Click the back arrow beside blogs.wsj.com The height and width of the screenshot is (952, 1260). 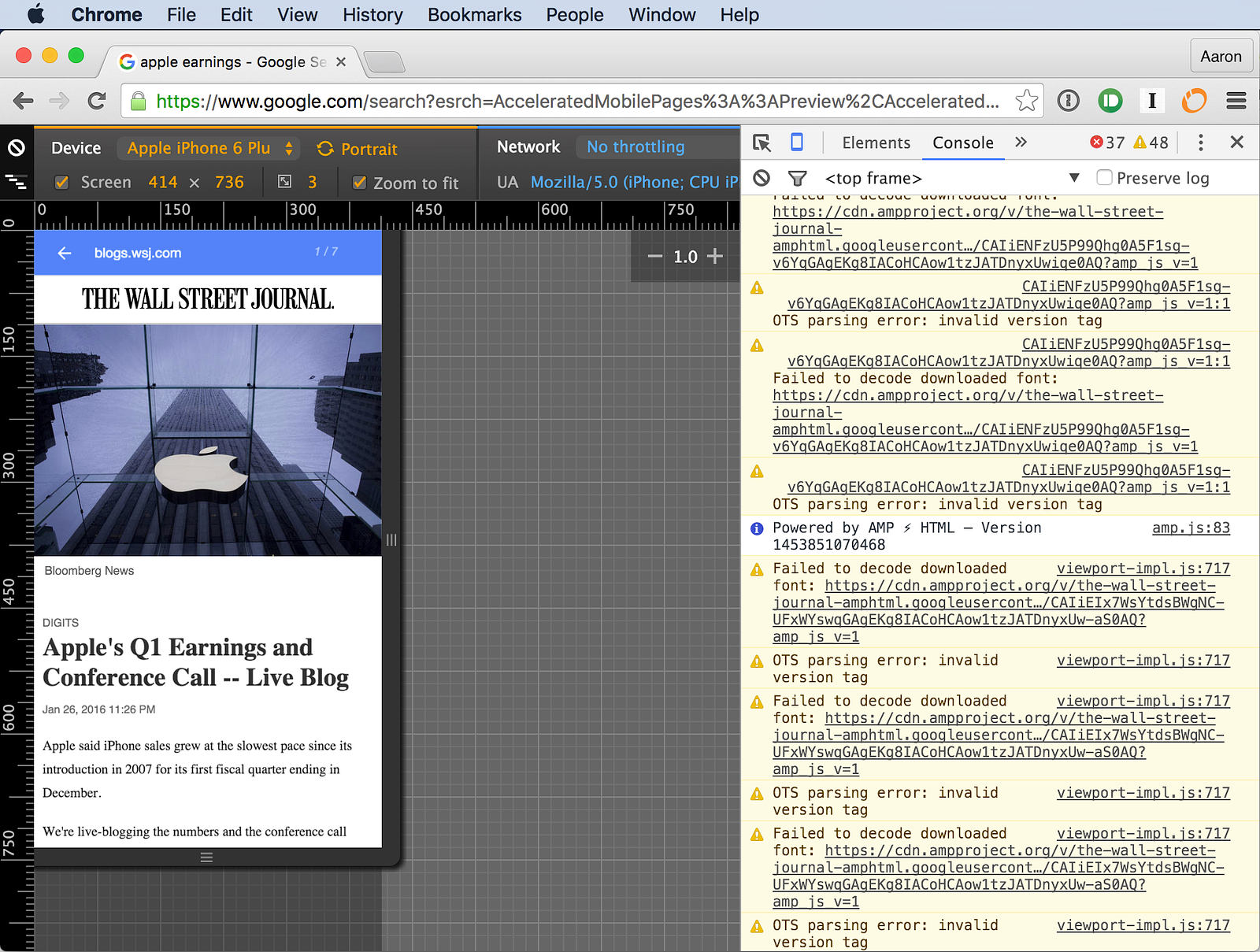(x=65, y=253)
